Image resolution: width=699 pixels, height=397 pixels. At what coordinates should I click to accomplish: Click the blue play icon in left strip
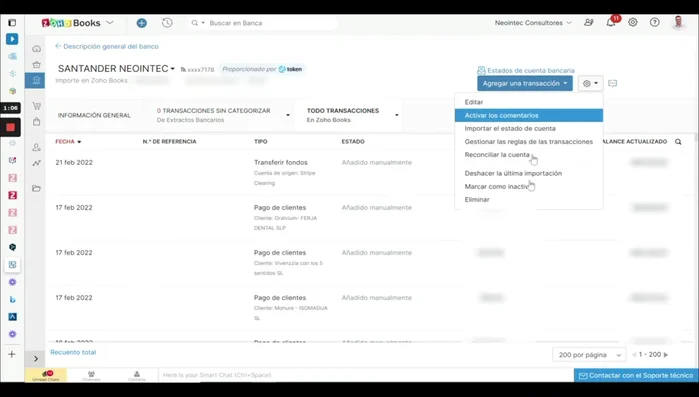click(x=12, y=39)
